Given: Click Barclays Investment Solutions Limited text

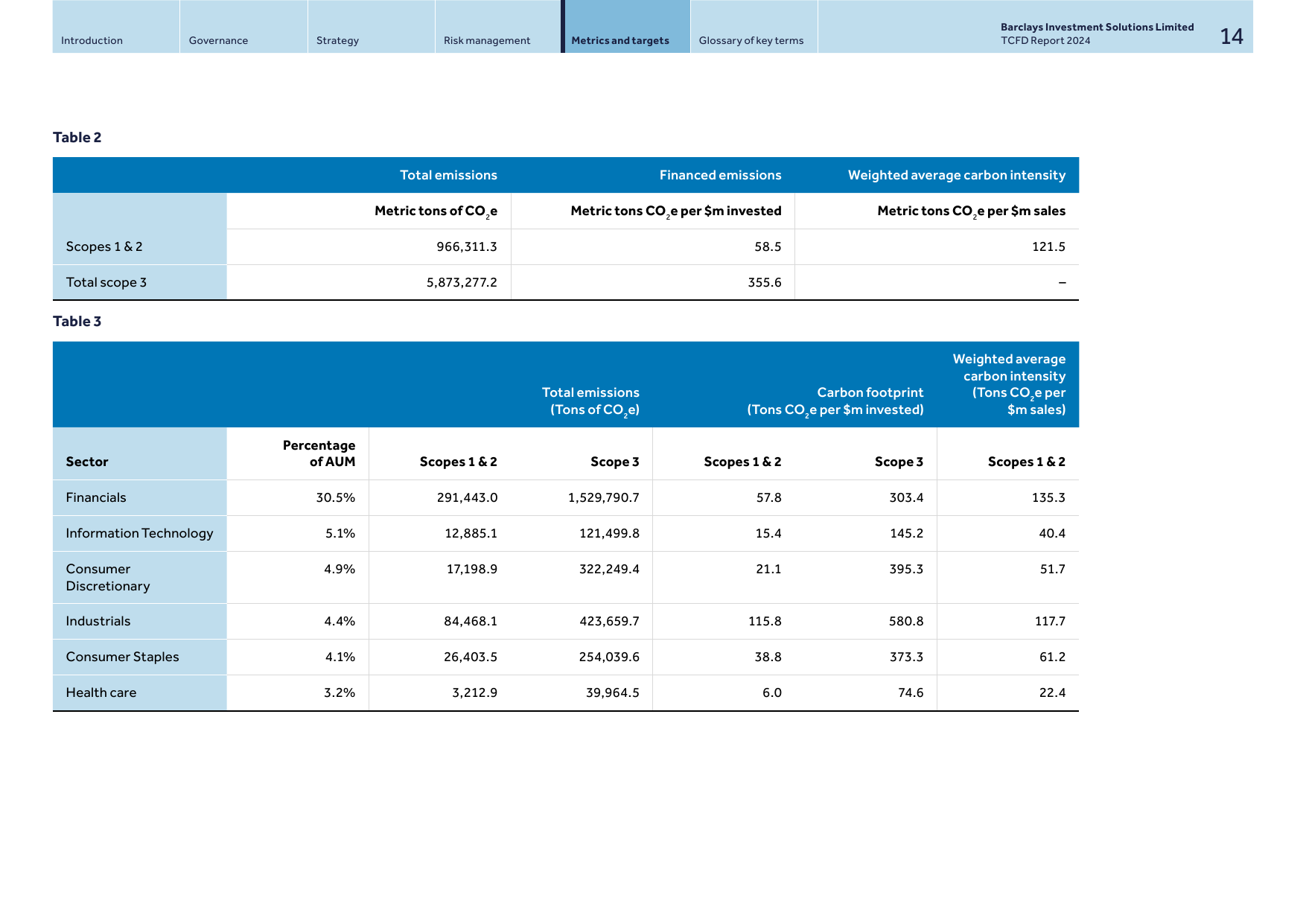Looking at the screenshot, I should coord(1097,27).
